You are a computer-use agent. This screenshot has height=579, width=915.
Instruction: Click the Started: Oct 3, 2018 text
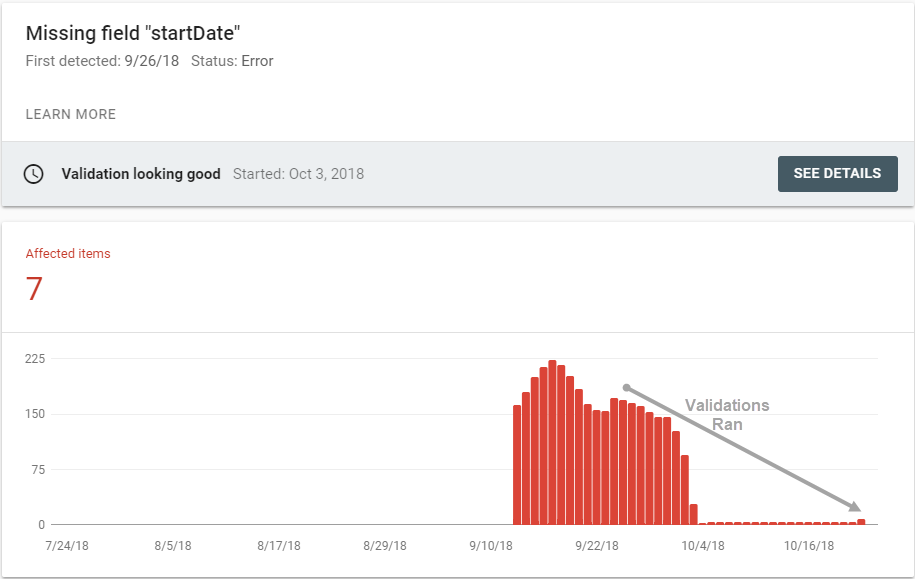pyautogui.click(x=298, y=174)
